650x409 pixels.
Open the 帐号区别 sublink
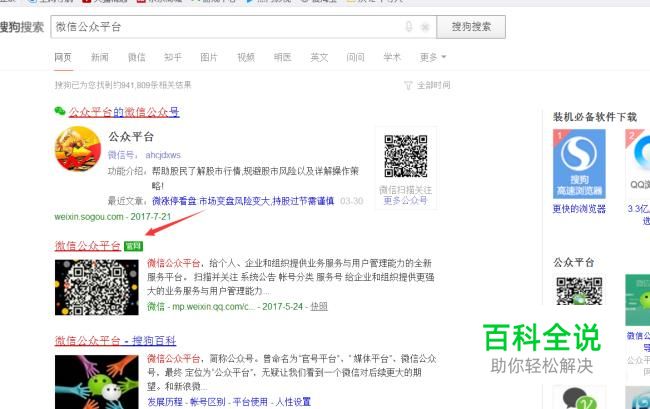pyautogui.click(x=208, y=402)
